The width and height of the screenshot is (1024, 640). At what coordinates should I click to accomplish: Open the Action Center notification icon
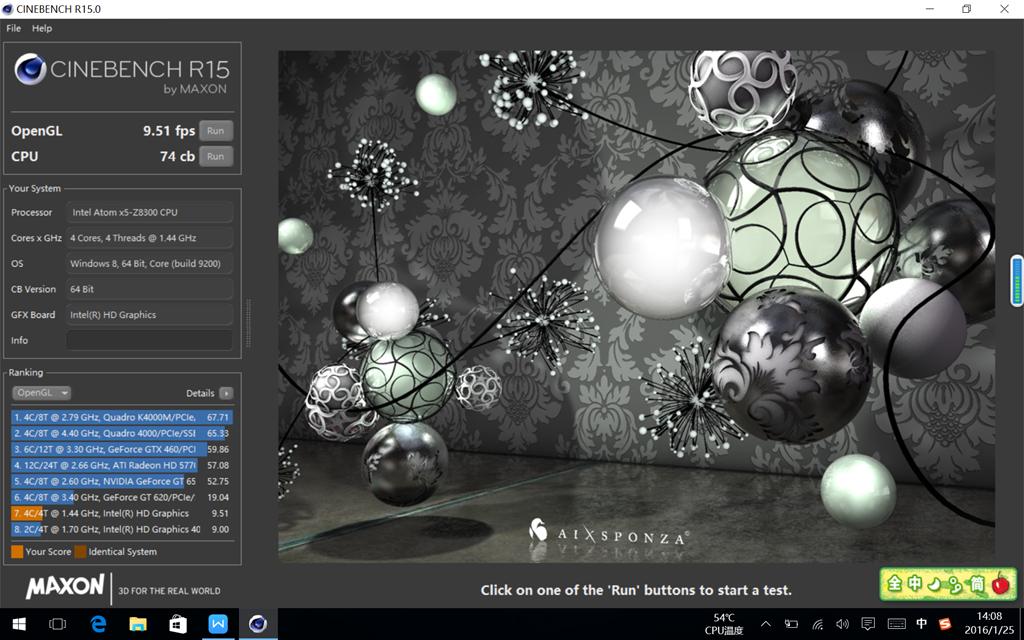click(x=868, y=624)
